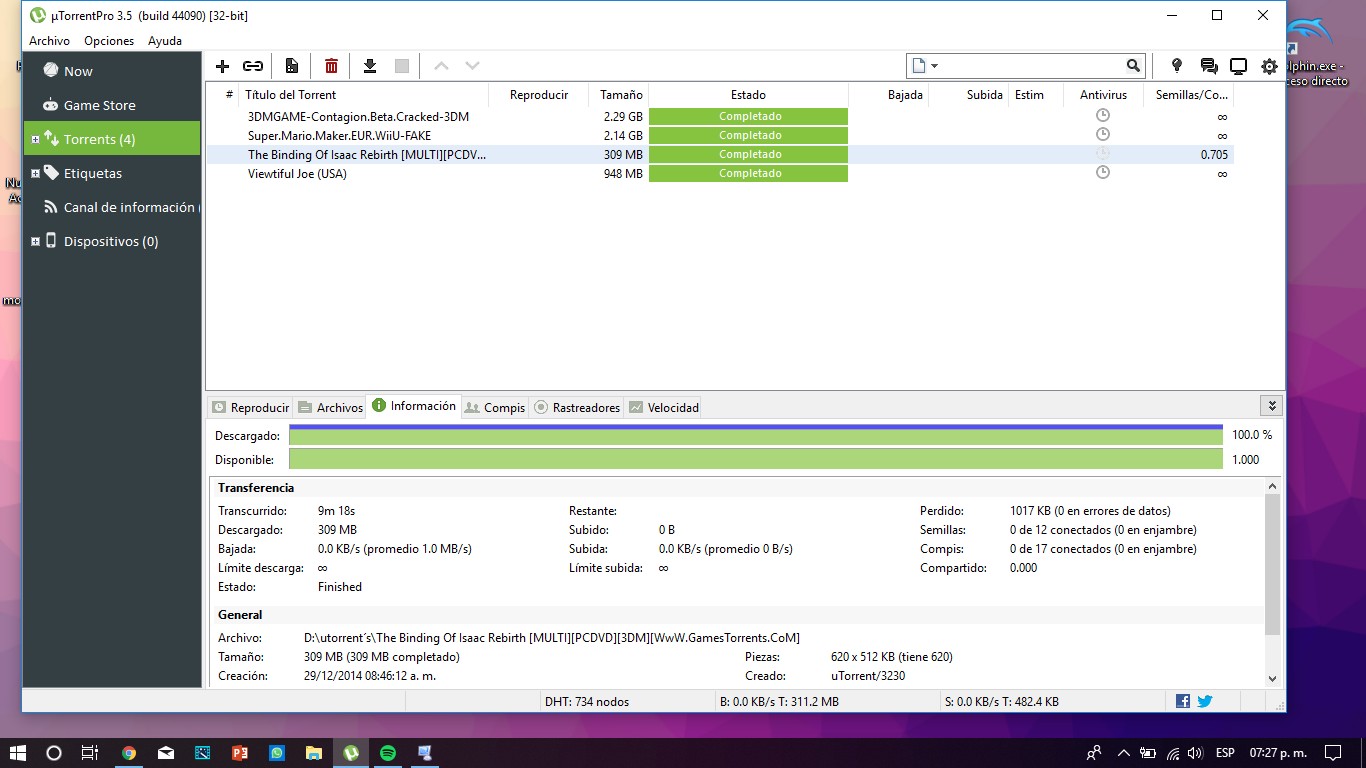
Task: Expand the Torrents tree node
Action: pos(35,139)
